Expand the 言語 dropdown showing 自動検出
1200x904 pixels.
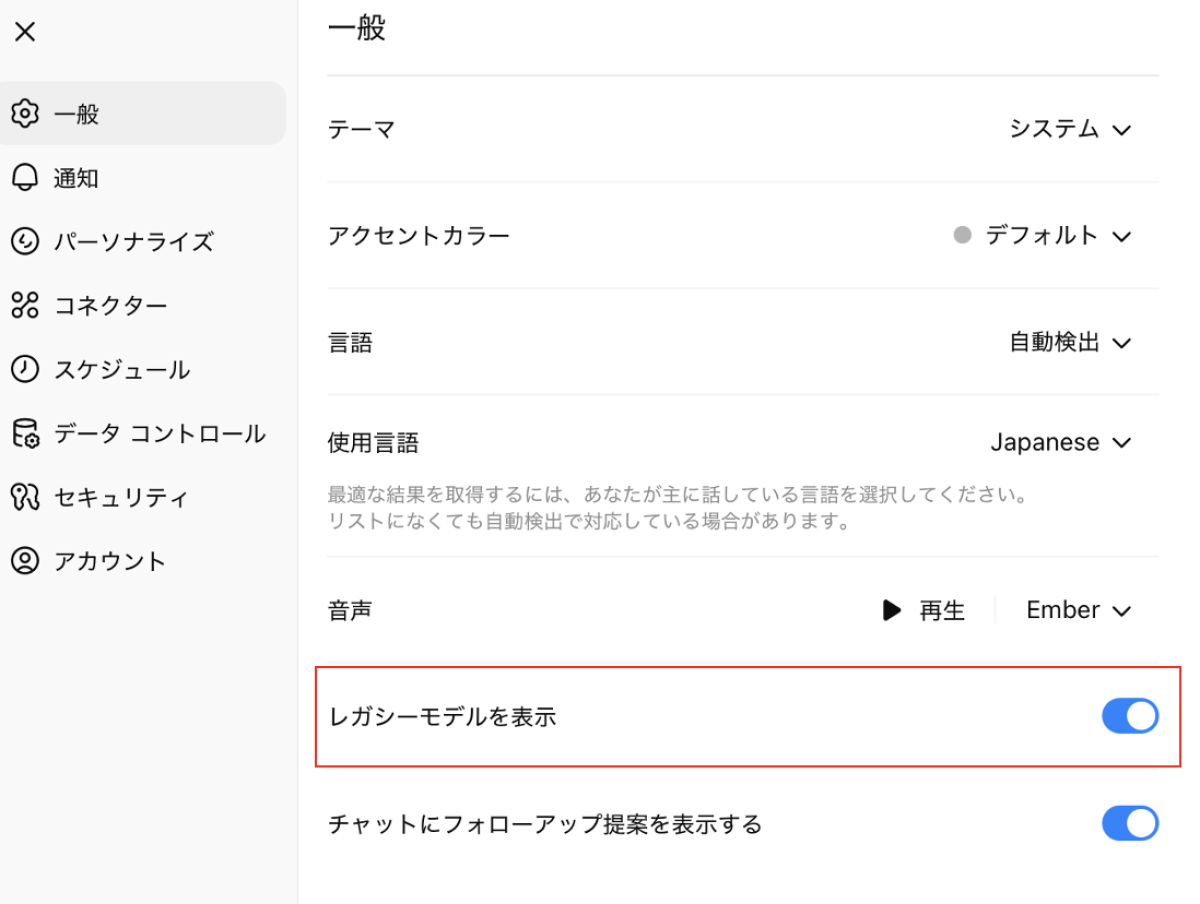click(x=1070, y=343)
